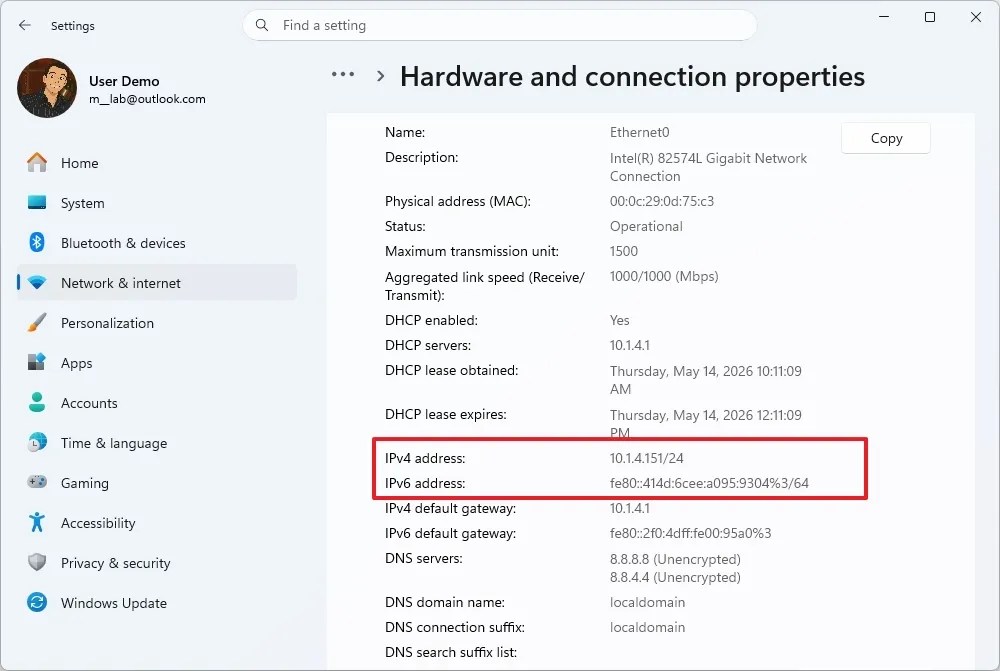The width and height of the screenshot is (1000, 671).
Task: Click the Network Wi-Fi icon
Action: point(37,283)
